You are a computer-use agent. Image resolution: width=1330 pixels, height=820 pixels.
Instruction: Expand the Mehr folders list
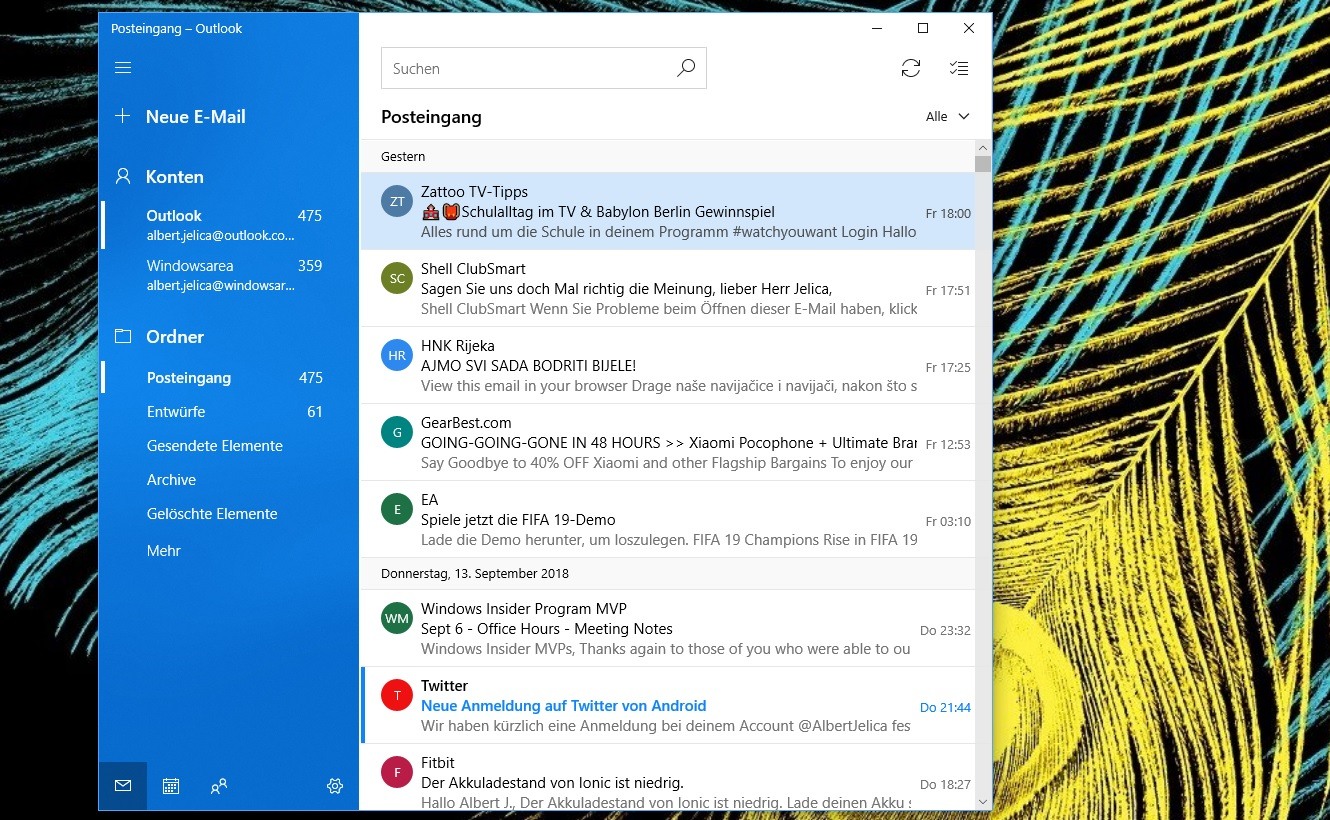(164, 551)
